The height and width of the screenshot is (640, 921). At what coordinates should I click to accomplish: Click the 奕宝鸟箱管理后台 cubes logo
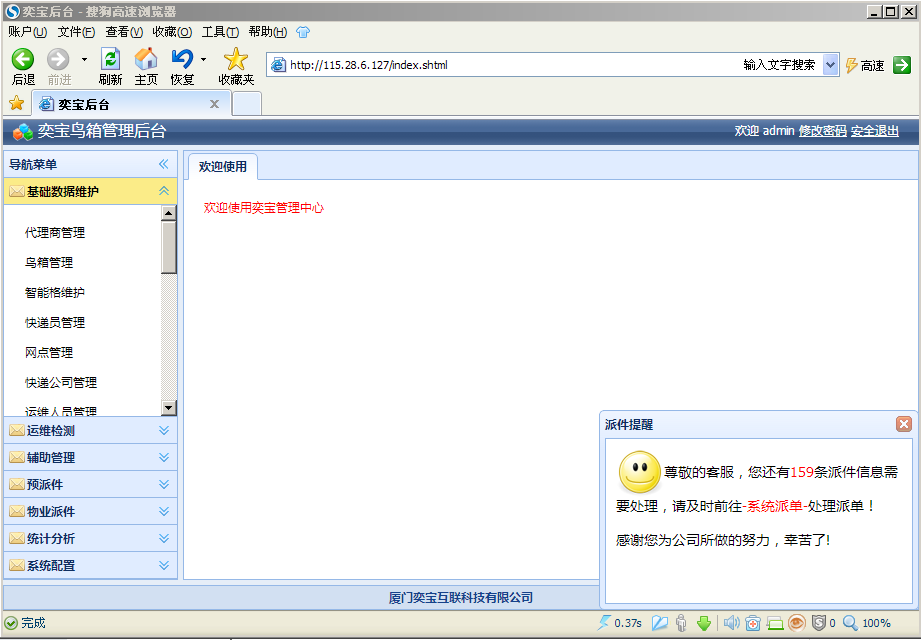click(x=23, y=132)
